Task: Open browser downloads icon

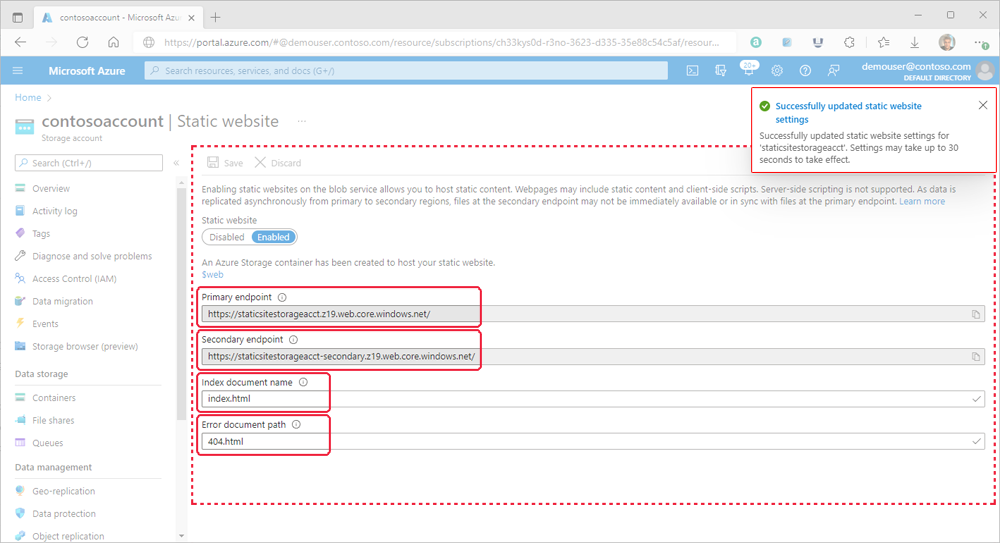Action: click(x=915, y=42)
